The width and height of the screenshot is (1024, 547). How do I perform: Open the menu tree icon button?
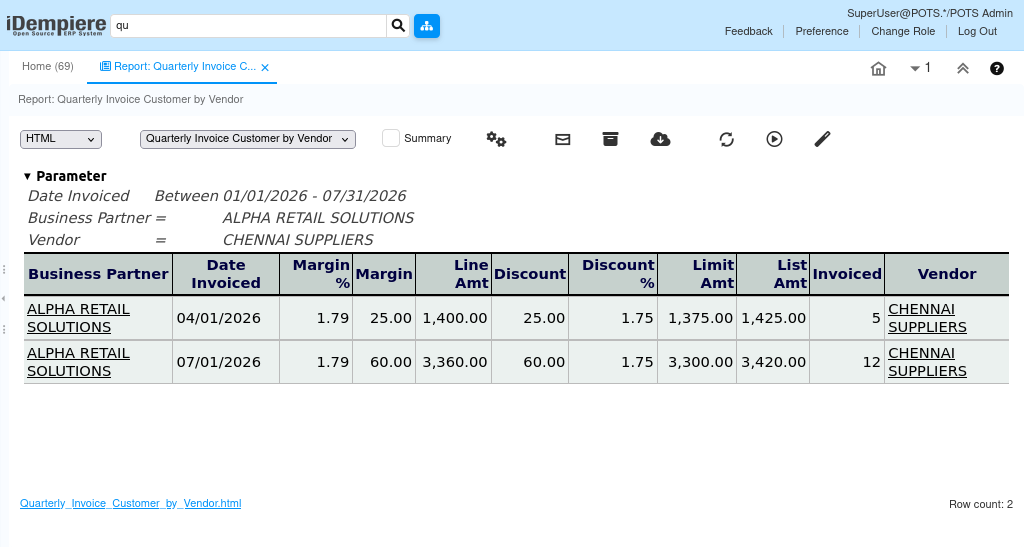427,26
